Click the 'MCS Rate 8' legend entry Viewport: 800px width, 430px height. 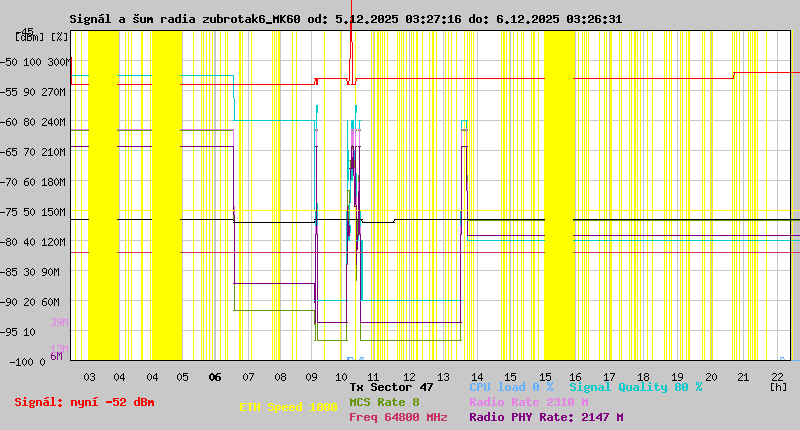(384, 402)
